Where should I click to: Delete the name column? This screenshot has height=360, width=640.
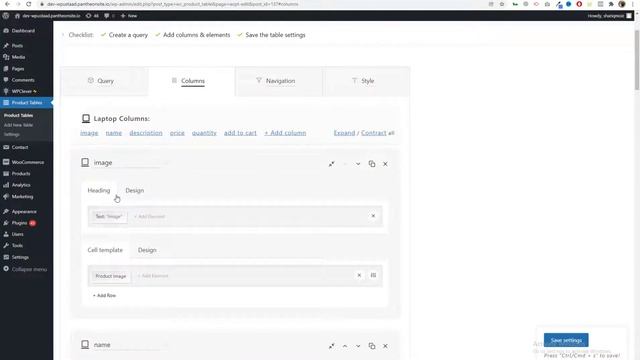pyautogui.click(x=385, y=346)
